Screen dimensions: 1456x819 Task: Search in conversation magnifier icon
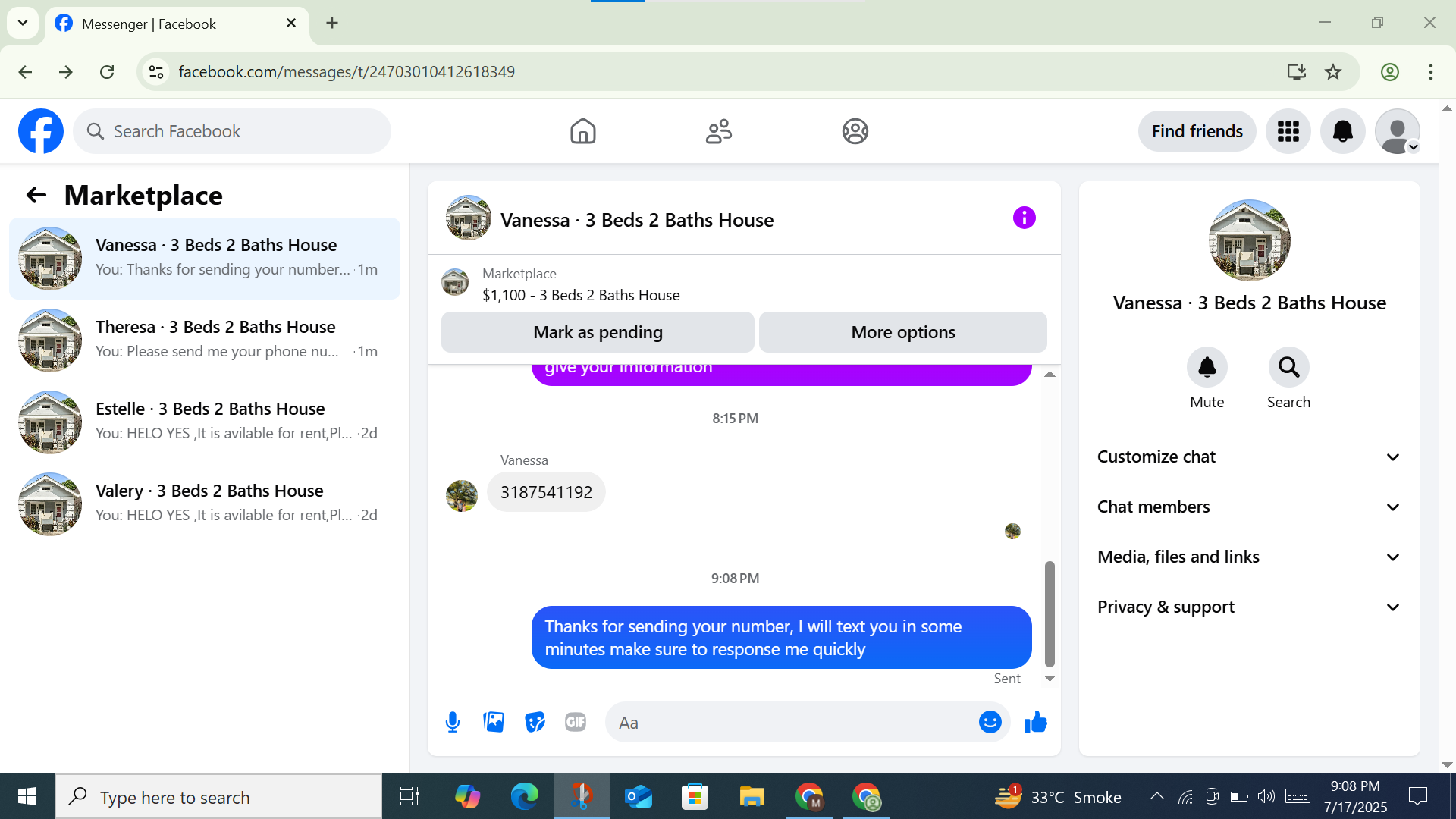[1288, 368]
